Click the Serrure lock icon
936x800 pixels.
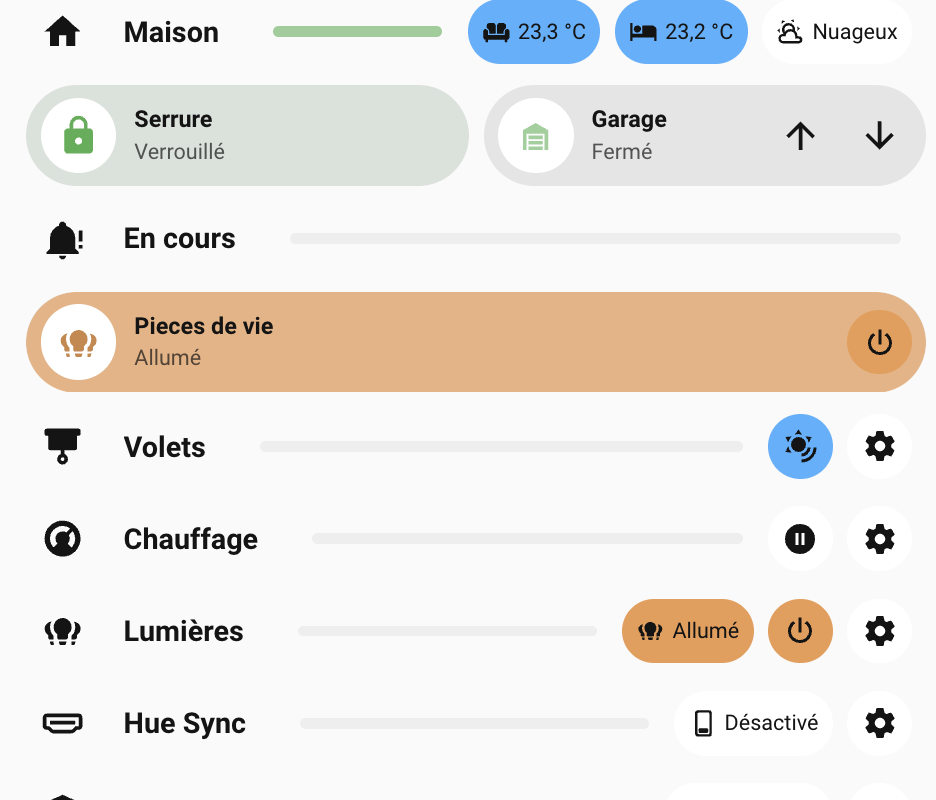click(x=78, y=135)
